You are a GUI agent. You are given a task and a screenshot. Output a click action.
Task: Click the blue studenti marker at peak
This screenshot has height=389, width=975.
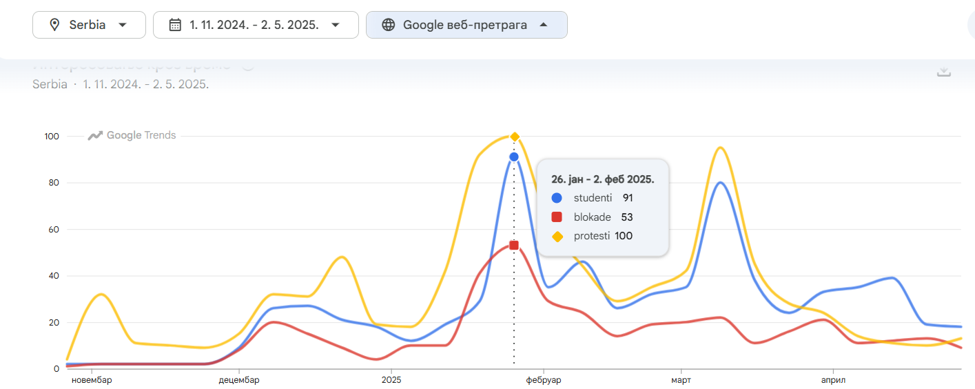[514, 157]
